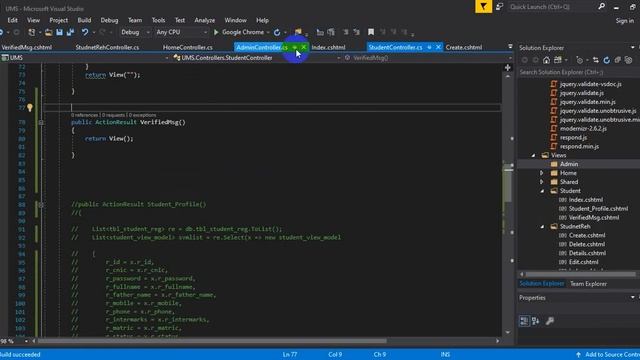The width and height of the screenshot is (640, 360).
Task: Click the Alphabetical sort icon in Properties
Action: (536, 321)
